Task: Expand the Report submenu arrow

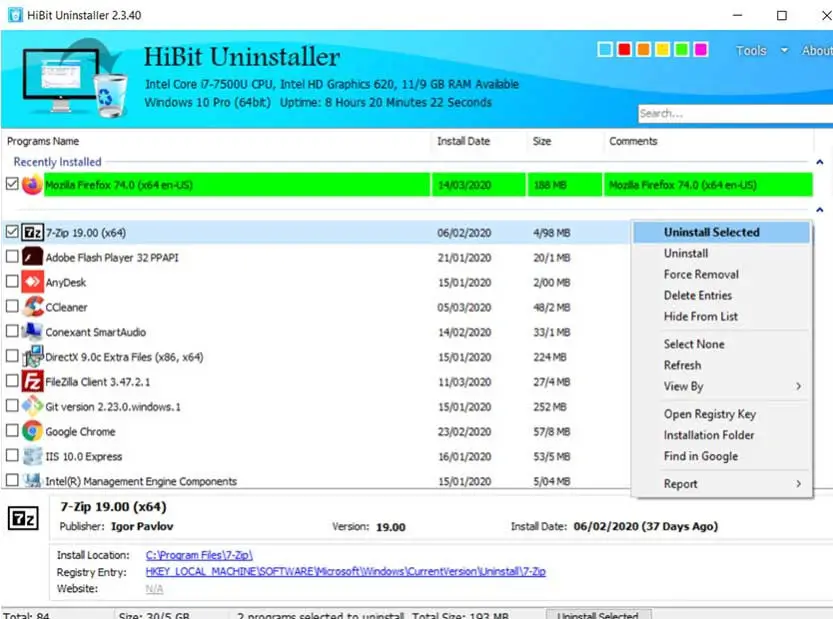Action: [798, 484]
